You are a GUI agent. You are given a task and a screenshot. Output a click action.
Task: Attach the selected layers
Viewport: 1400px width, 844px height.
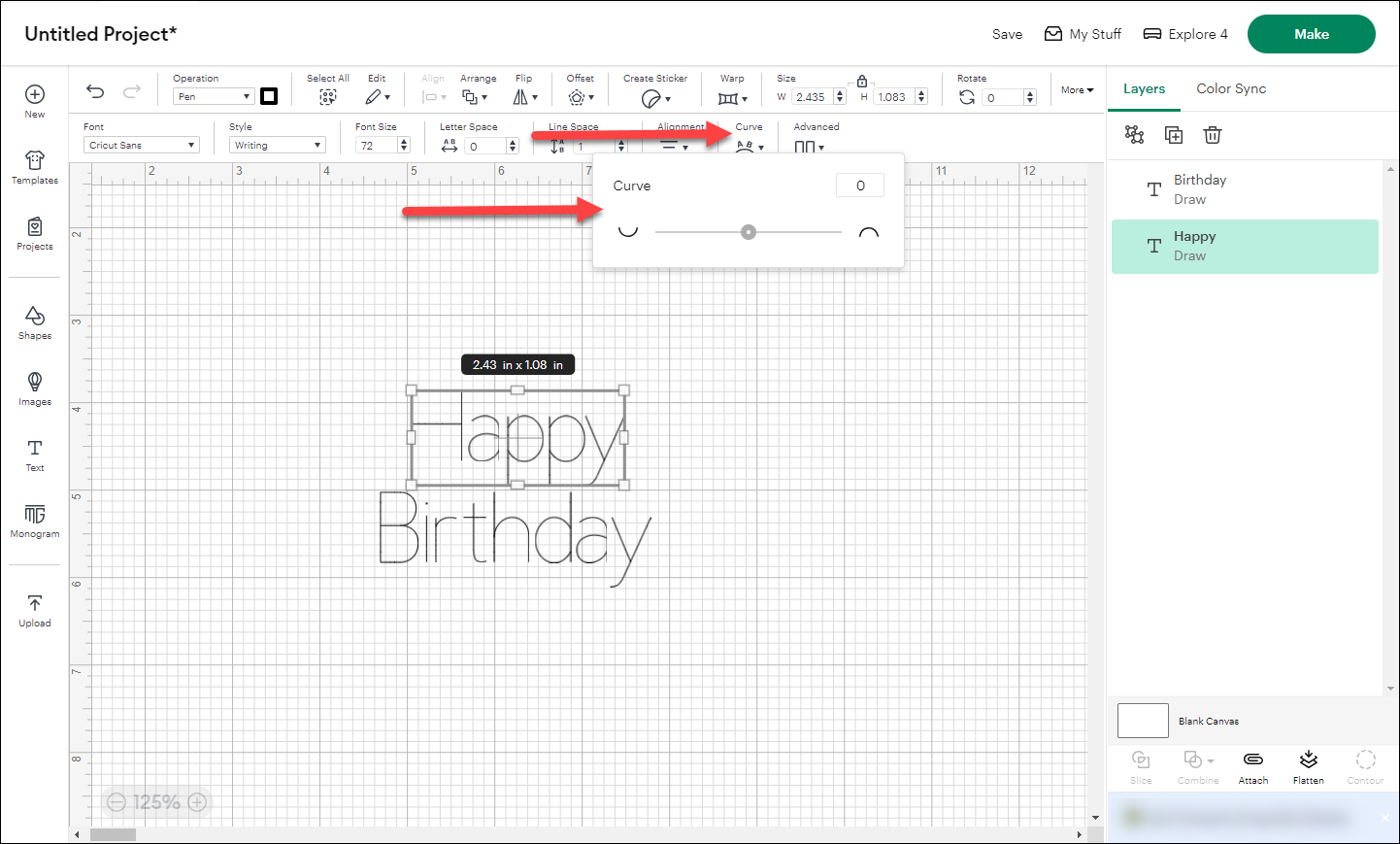point(1252,766)
